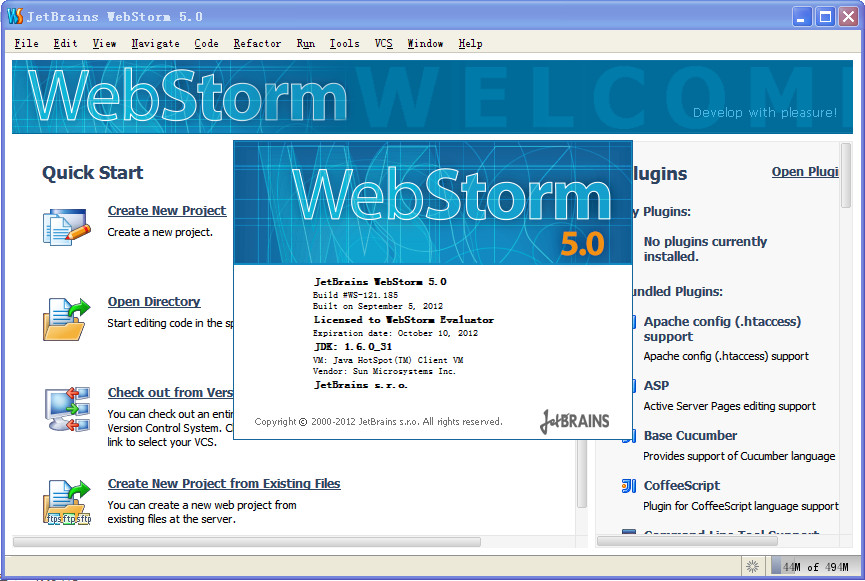865x581 pixels.
Task: Open the Tools menu
Action: [x=344, y=44]
